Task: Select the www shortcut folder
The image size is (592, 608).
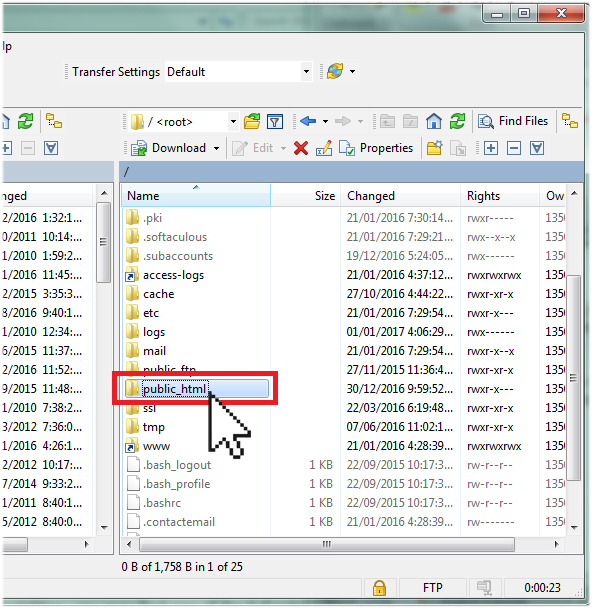Action: click(148, 446)
